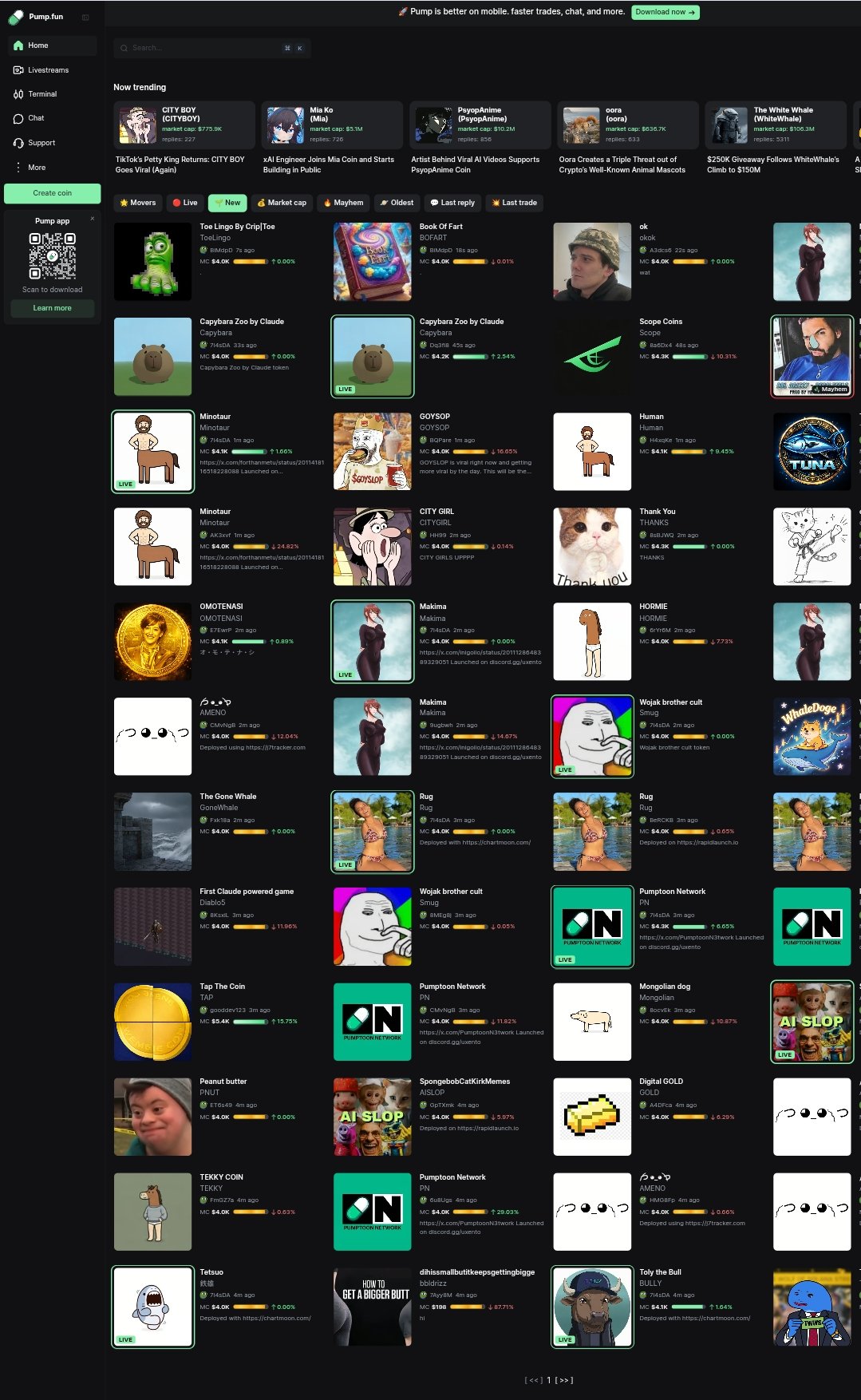Click Download now in top banner
861x1400 pixels.
point(665,12)
